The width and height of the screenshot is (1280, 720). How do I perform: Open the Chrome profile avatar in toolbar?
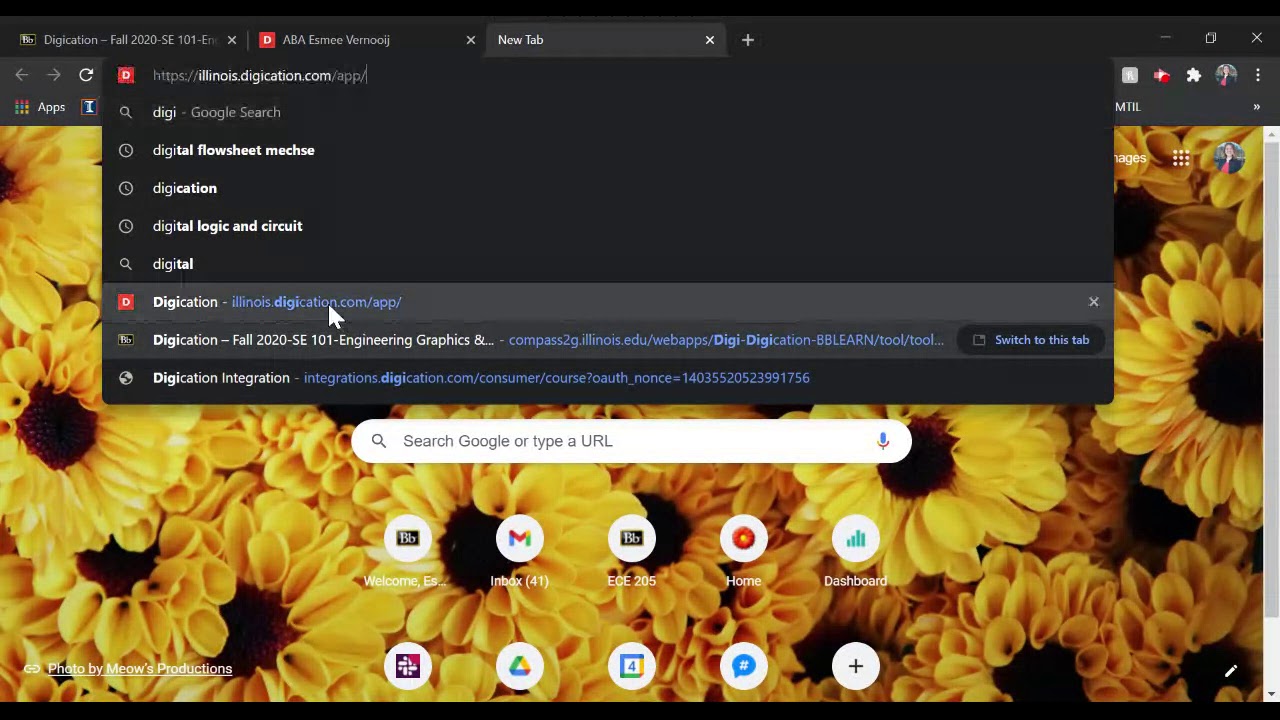[x=1226, y=75]
